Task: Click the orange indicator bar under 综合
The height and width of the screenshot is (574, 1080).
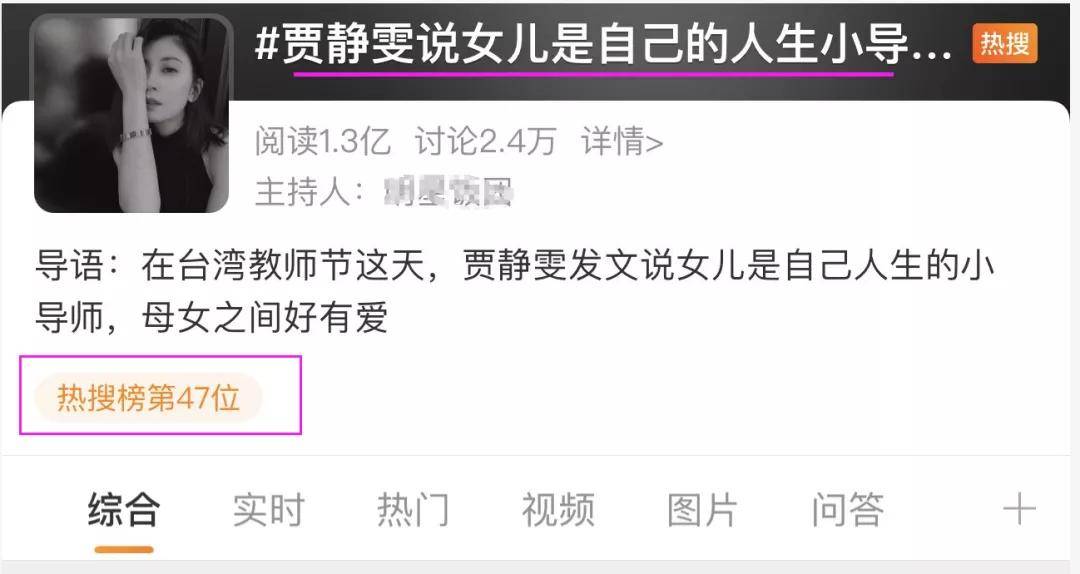Action: [x=124, y=549]
